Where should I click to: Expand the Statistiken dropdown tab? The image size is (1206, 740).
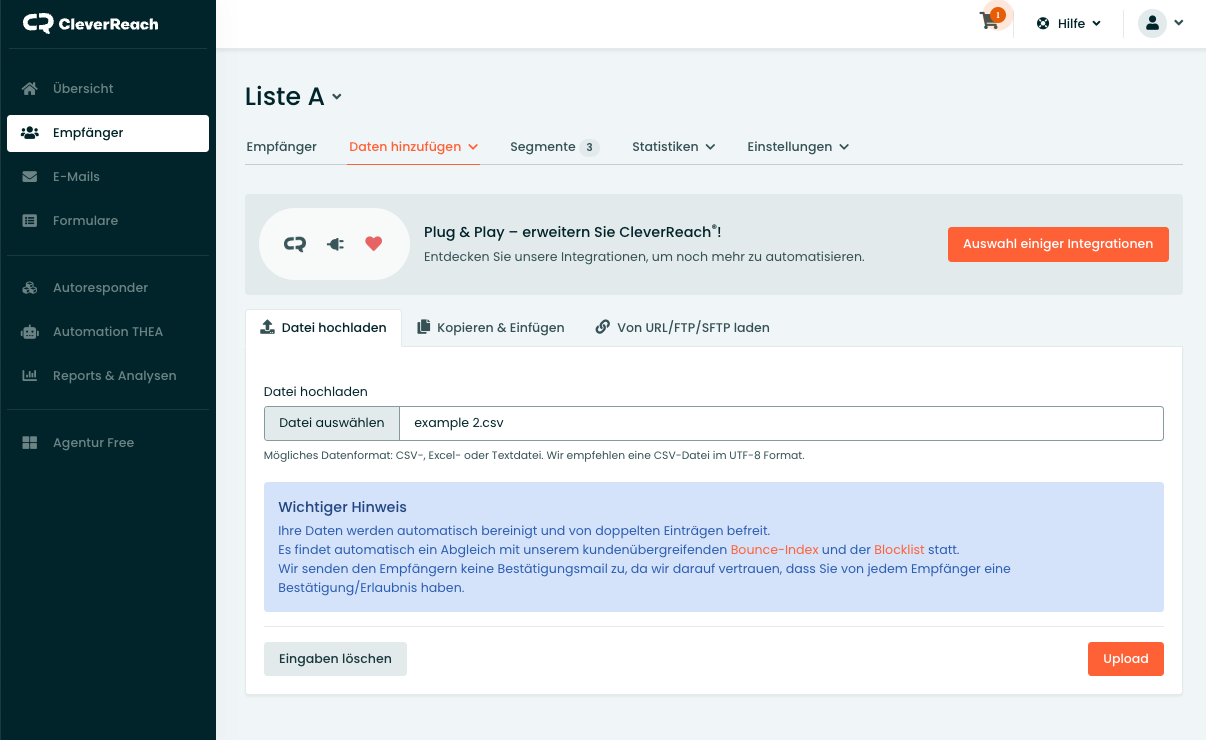673,147
